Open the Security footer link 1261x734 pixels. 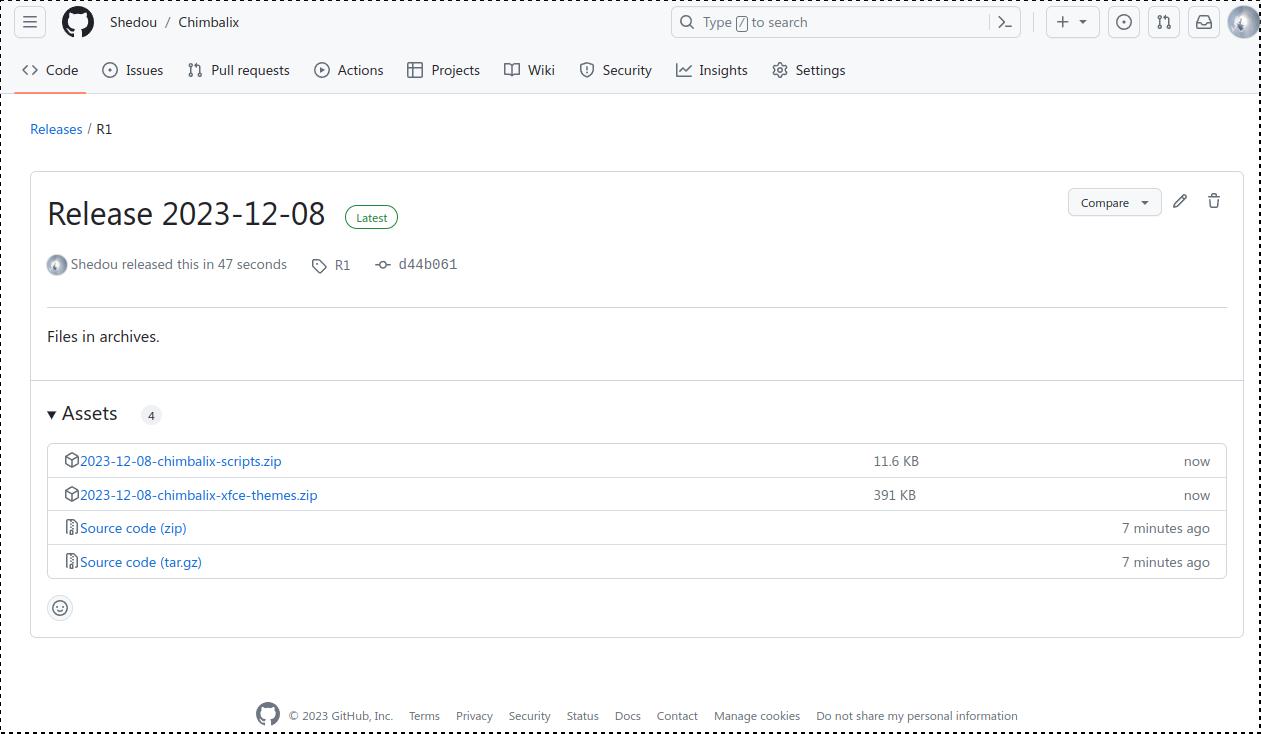coord(529,716)
